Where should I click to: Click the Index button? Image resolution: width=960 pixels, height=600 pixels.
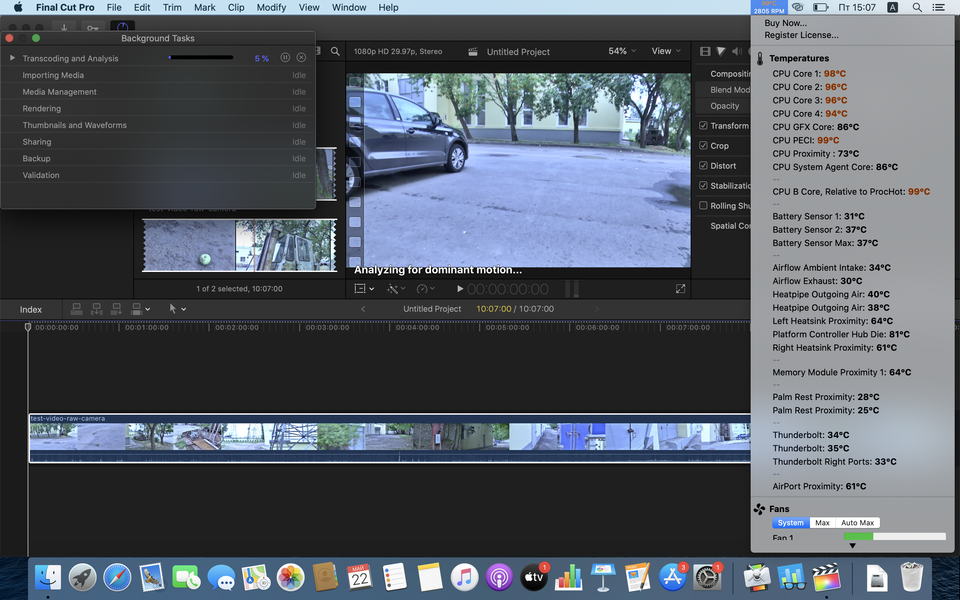(x=31, y=309)
